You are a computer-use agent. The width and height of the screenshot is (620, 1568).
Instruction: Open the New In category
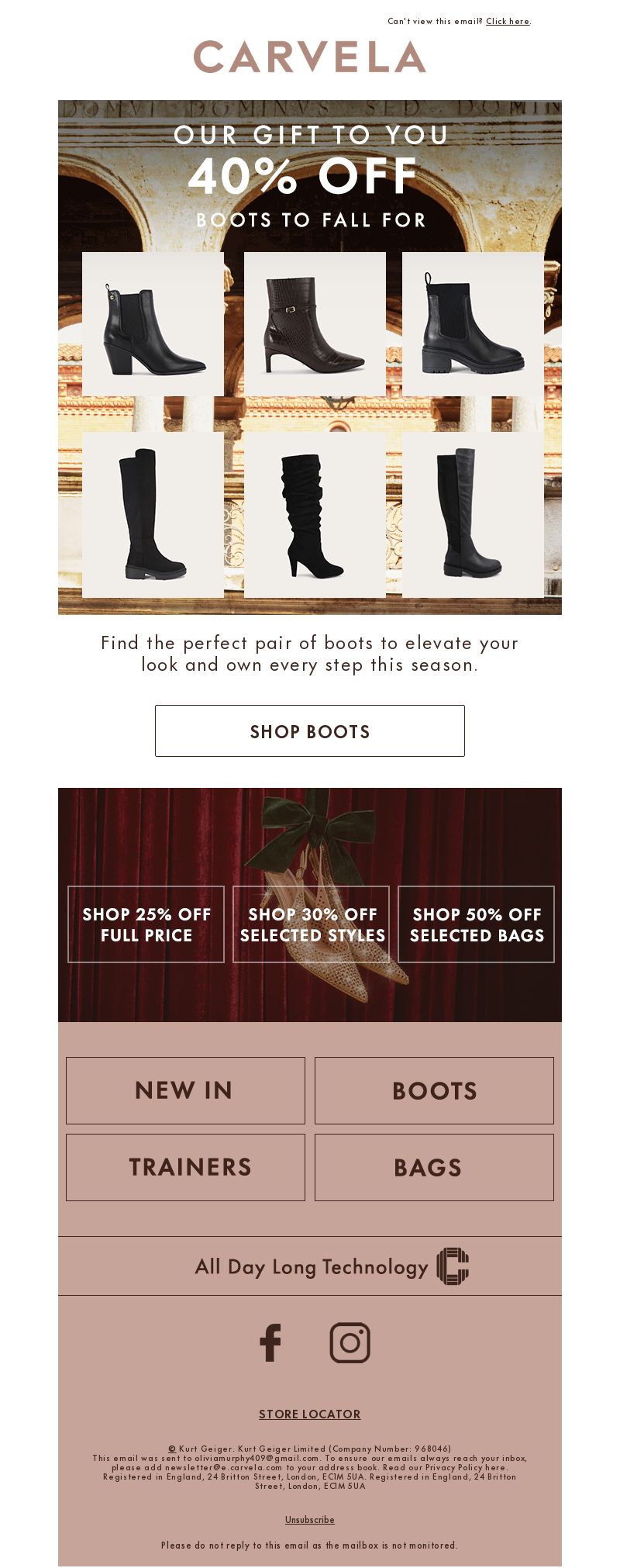click(x=185, y=1090)
